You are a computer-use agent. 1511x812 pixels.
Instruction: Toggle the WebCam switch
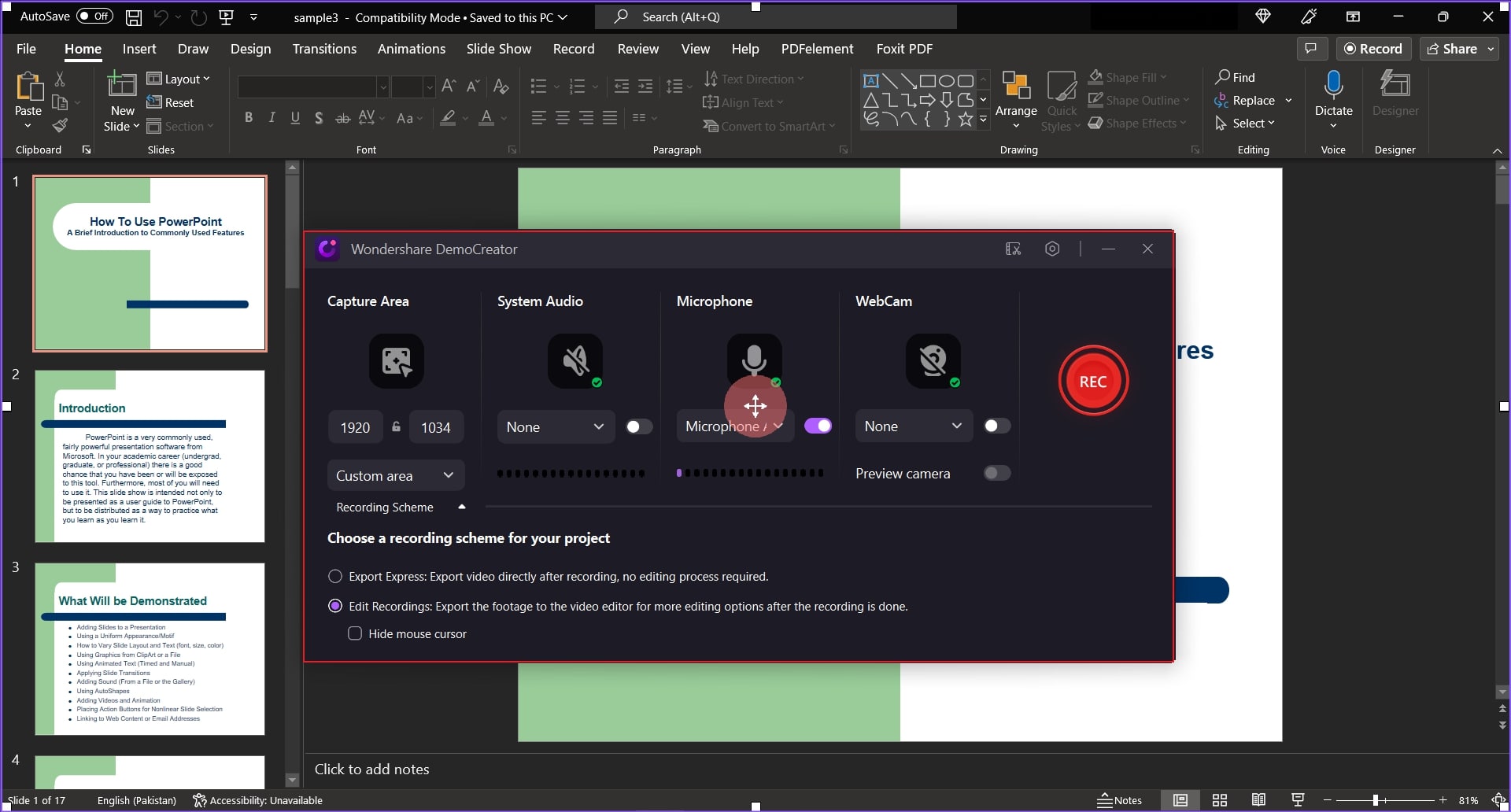(997, 426)
